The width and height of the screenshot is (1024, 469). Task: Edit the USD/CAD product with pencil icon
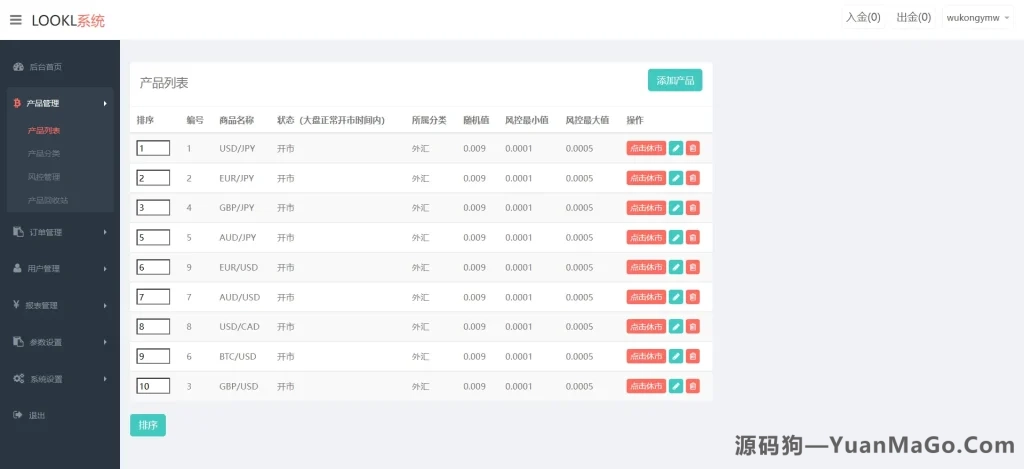click(676, 327)
